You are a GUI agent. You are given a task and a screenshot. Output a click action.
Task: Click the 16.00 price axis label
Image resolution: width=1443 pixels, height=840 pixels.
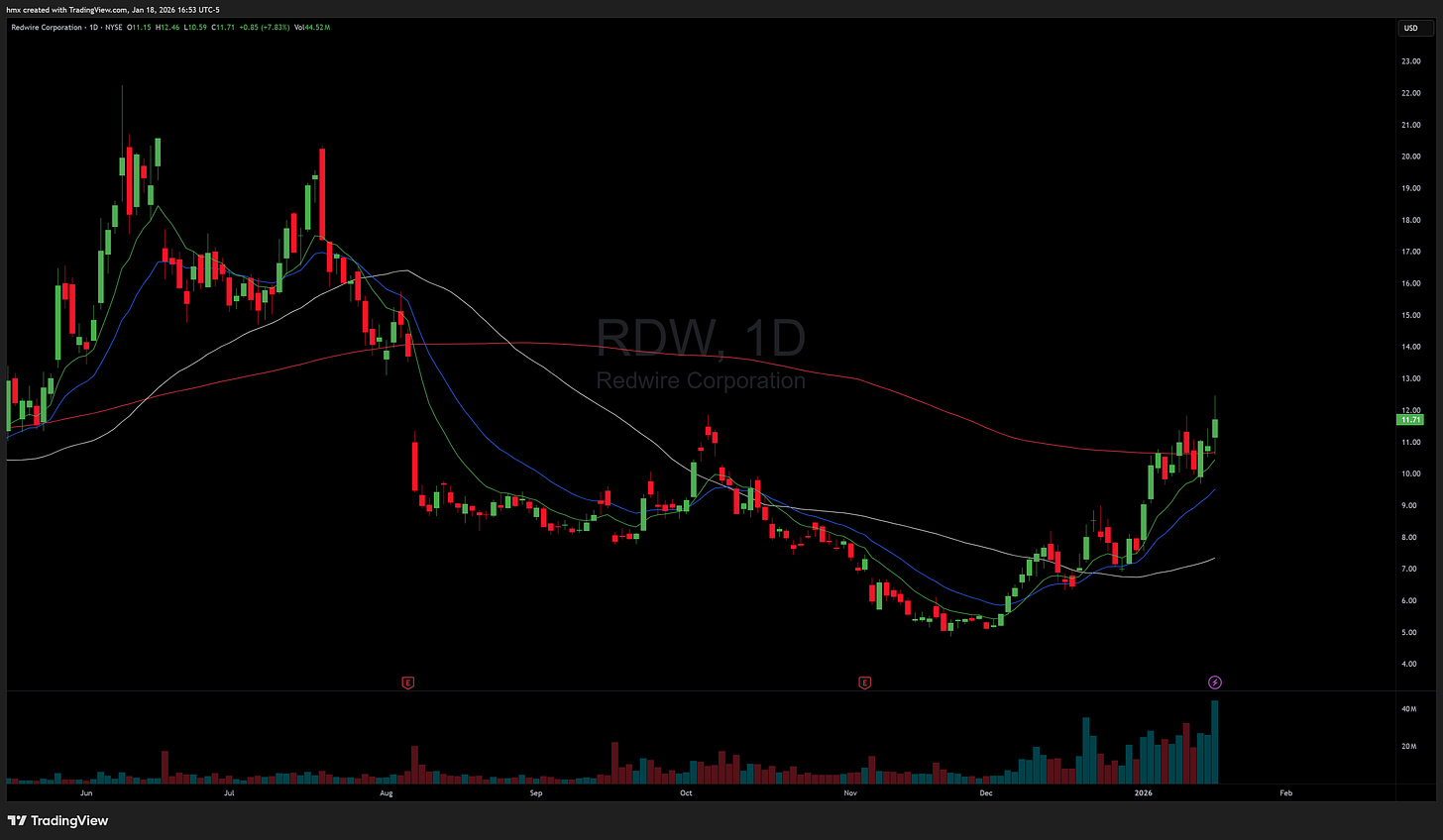tap(1410, 283)
